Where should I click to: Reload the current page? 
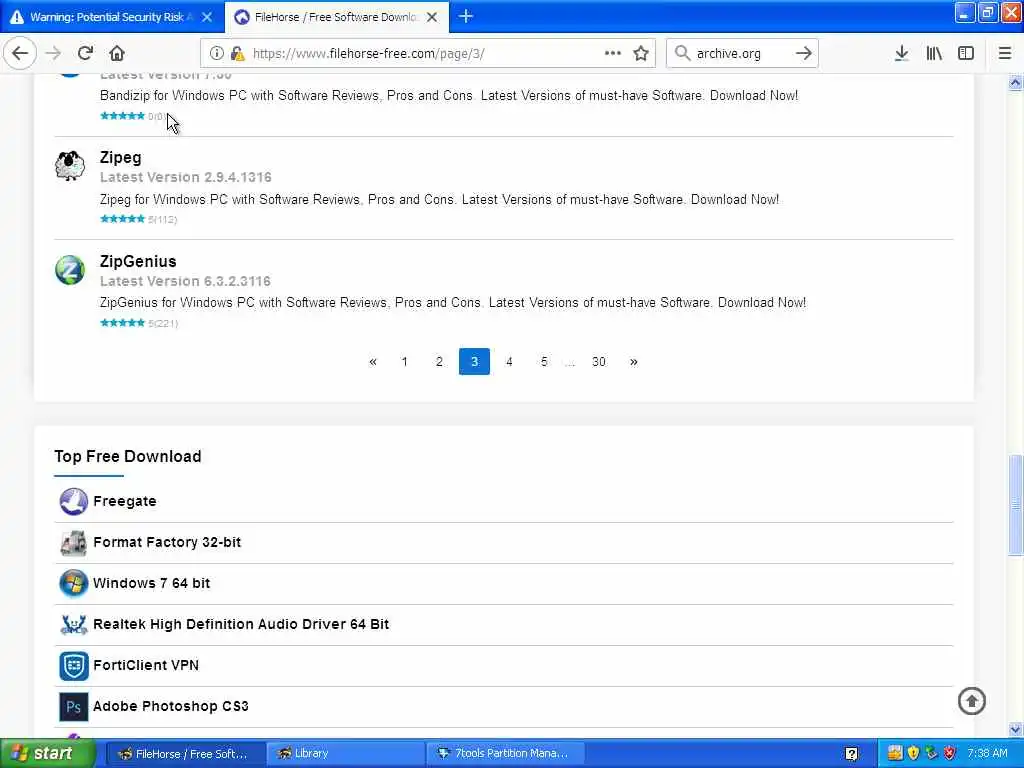(x=85, y=53)
